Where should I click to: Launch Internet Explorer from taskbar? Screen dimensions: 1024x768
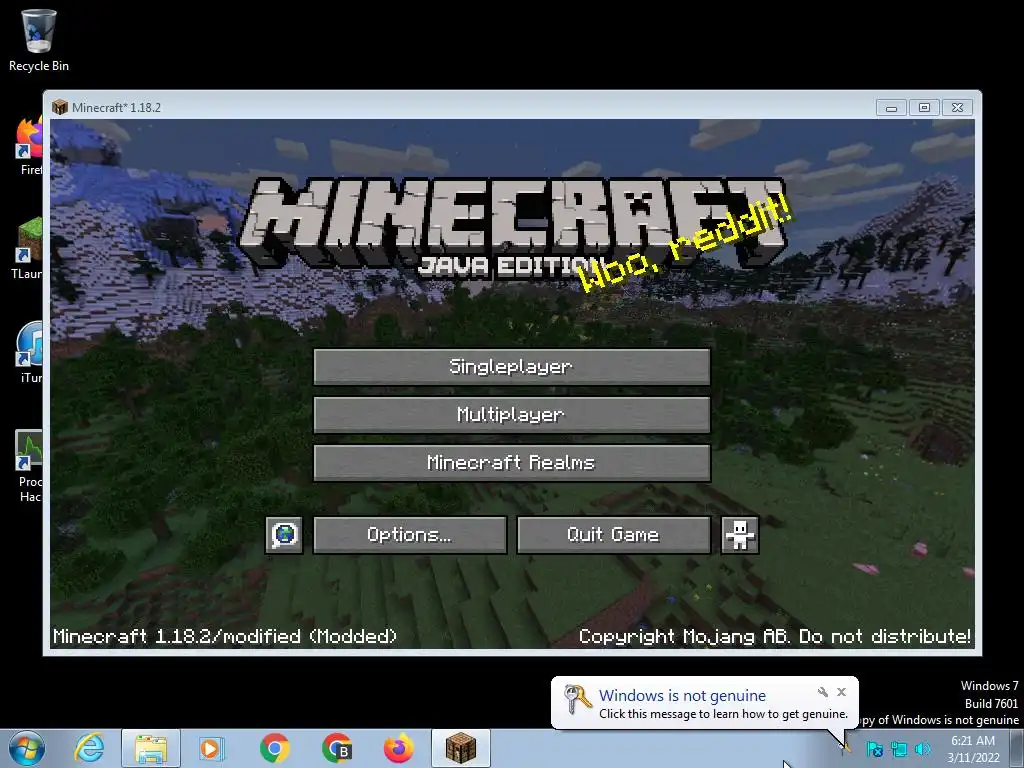tap(89, 748)
